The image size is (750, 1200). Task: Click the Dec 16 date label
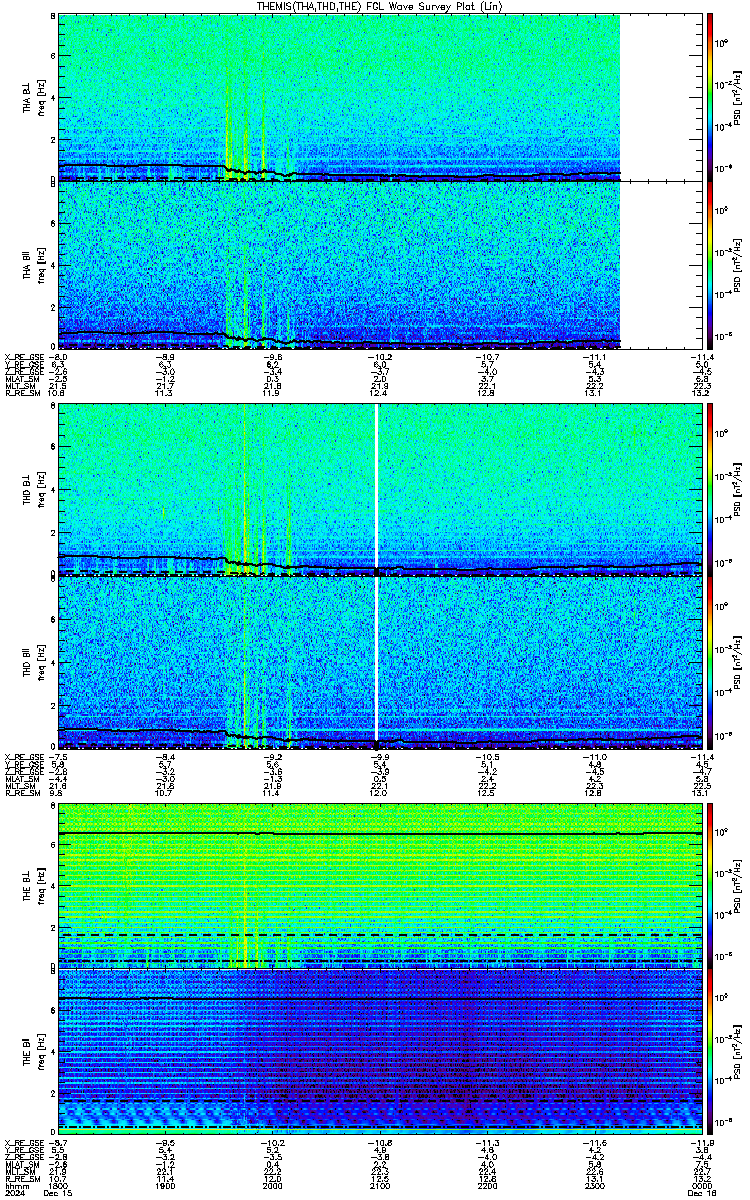700,1192
